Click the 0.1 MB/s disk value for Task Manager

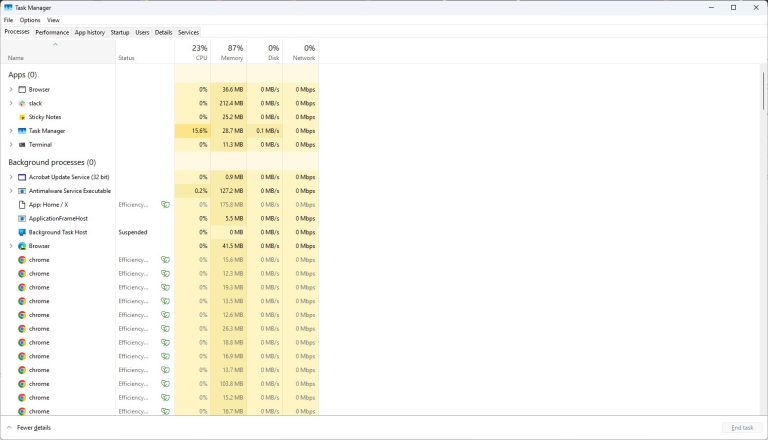pos(267,131)
